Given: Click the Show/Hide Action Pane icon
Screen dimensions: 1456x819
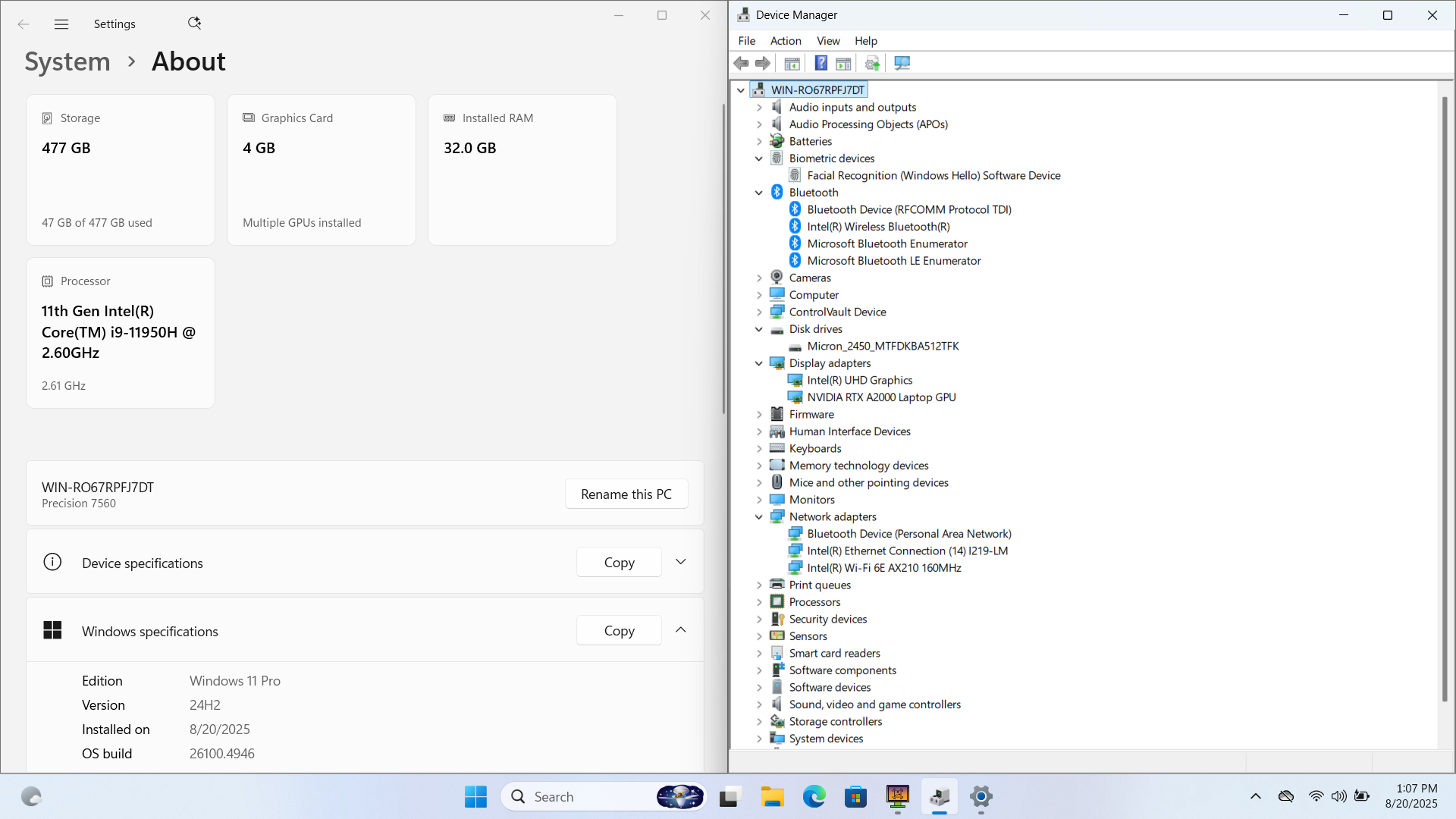Looking at the screenshot, I should point(843,64).
